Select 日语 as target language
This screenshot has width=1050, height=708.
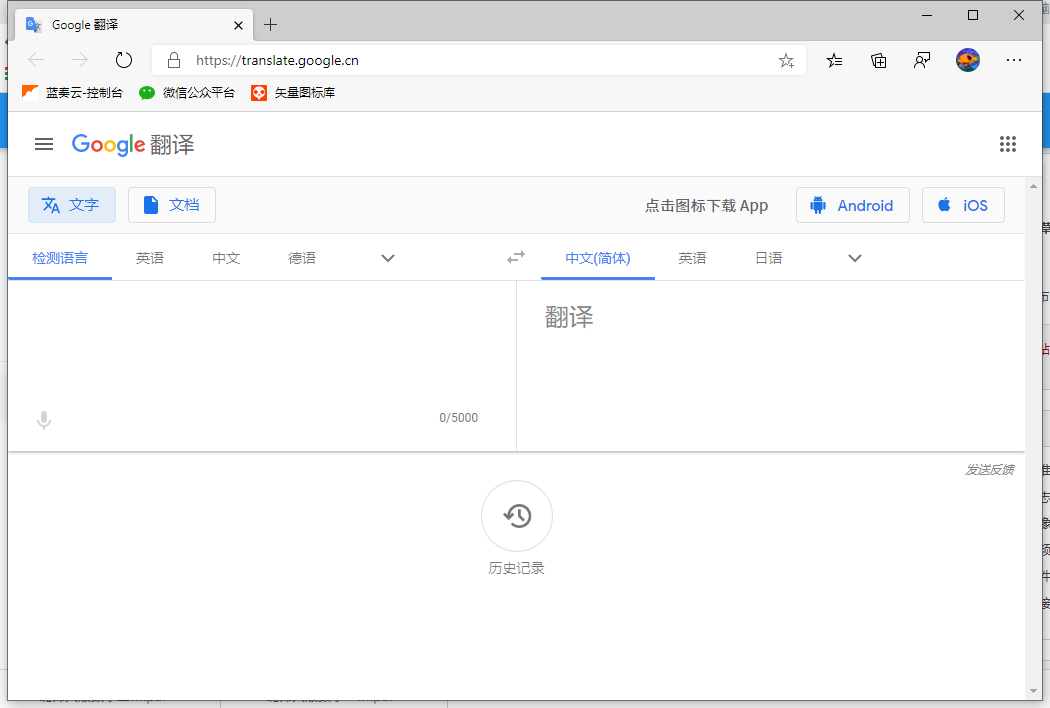click(769, 258)
